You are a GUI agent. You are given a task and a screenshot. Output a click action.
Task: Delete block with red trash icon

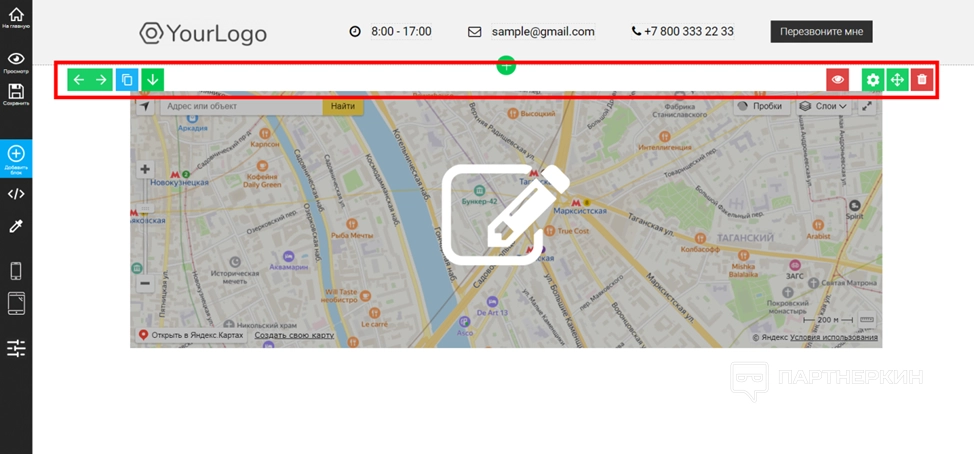[922, 79]
